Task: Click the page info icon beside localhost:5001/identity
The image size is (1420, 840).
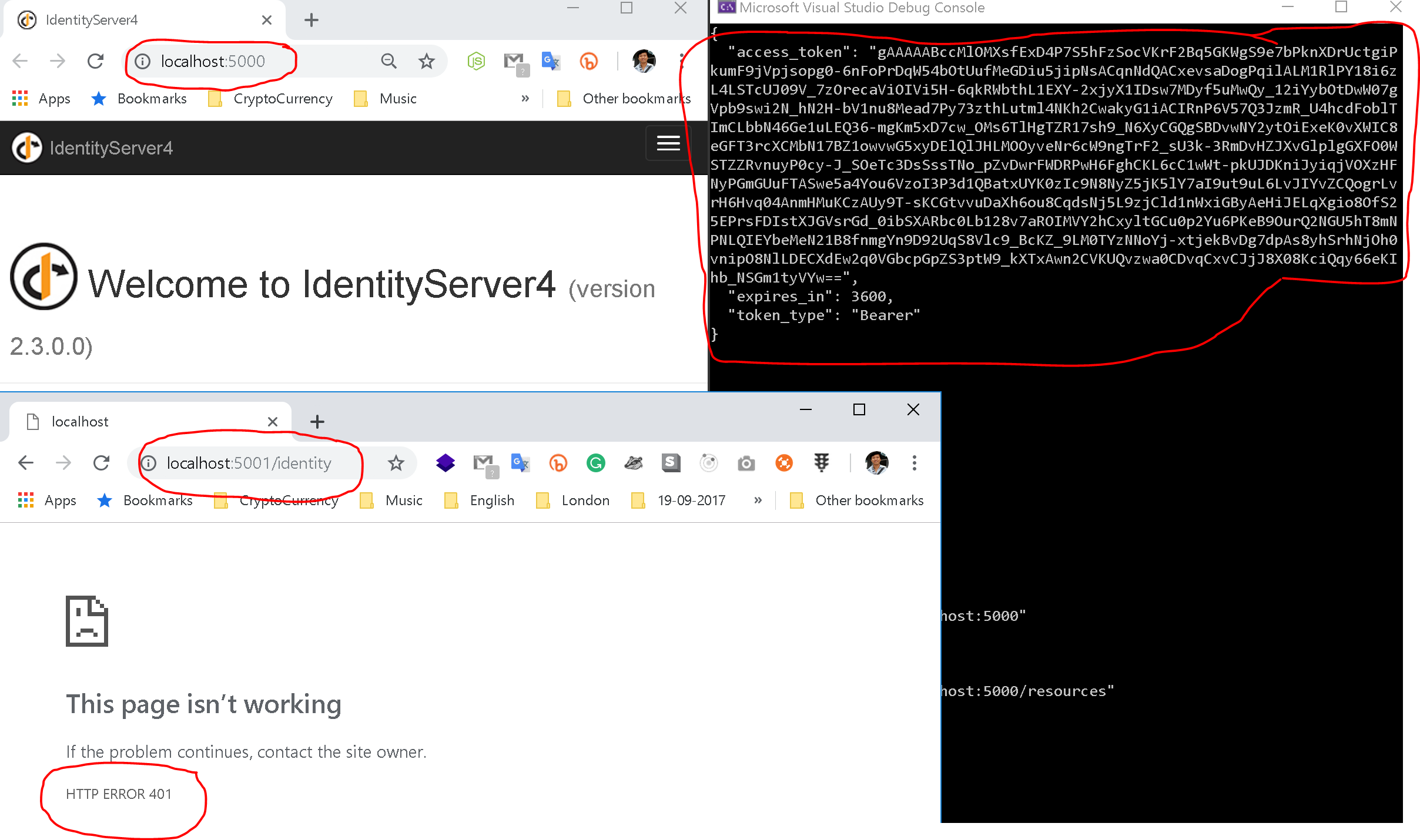Action: (x=149, y=463)
